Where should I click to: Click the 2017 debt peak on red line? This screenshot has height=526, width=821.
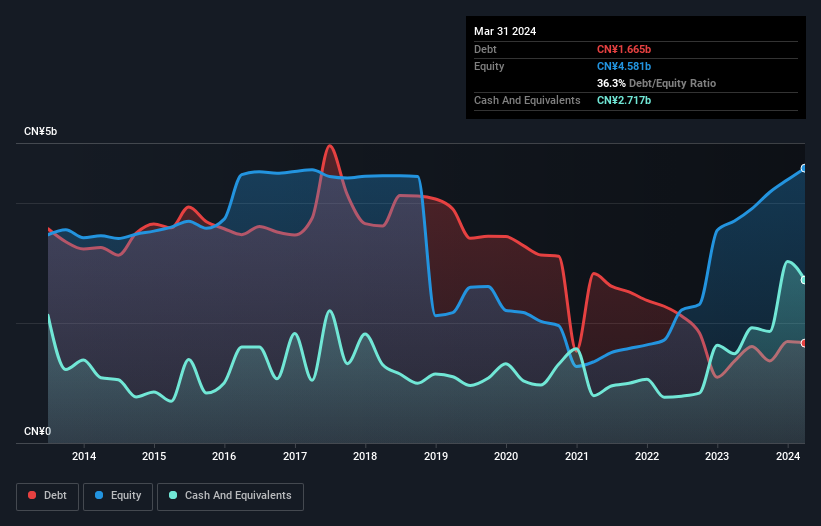tap(330, 146)
